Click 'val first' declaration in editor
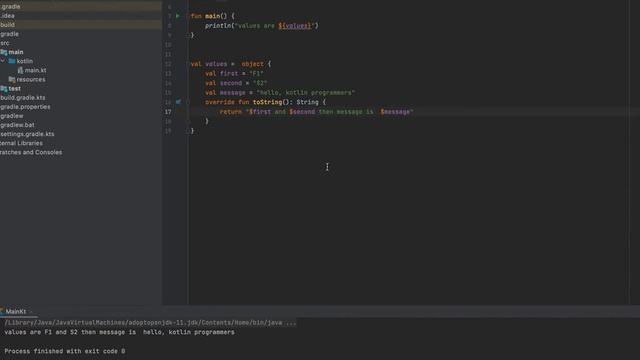The height and width of the screenshot is (360, 640). pyautogui.click(x=221, y=73)
